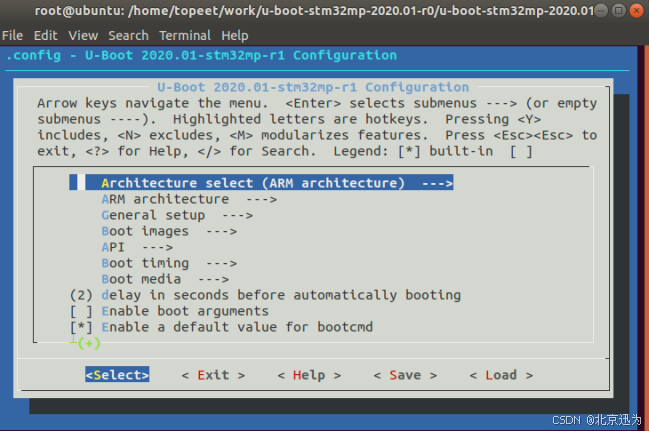Screen dimensions: 649x432
Task: Click the dialog title U-Boot Configuration
Action: click(313, 87)
